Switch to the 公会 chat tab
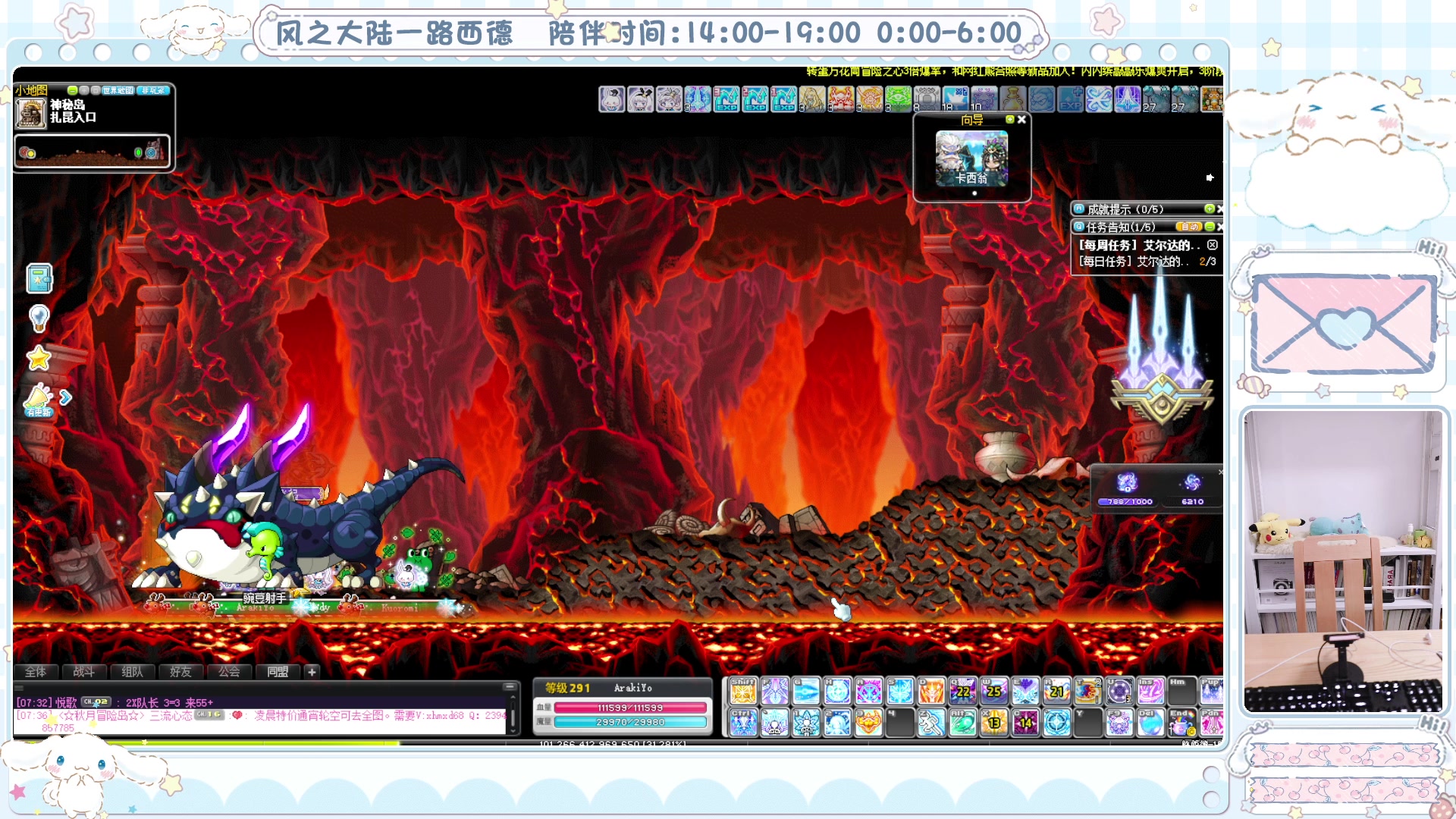Image resolution: width=1456 pixels, height=819 pixels. pos(229,672)
